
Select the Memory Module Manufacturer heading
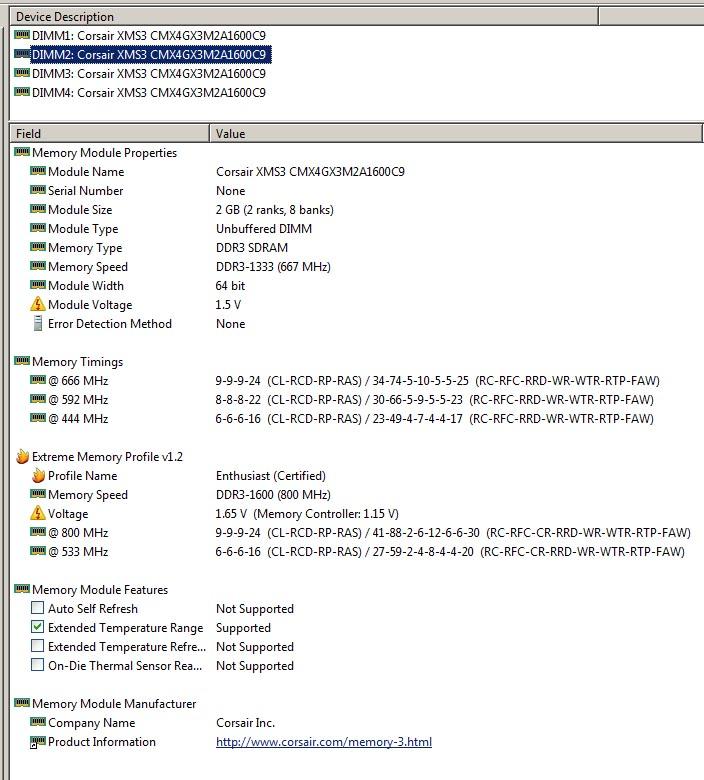114,703
